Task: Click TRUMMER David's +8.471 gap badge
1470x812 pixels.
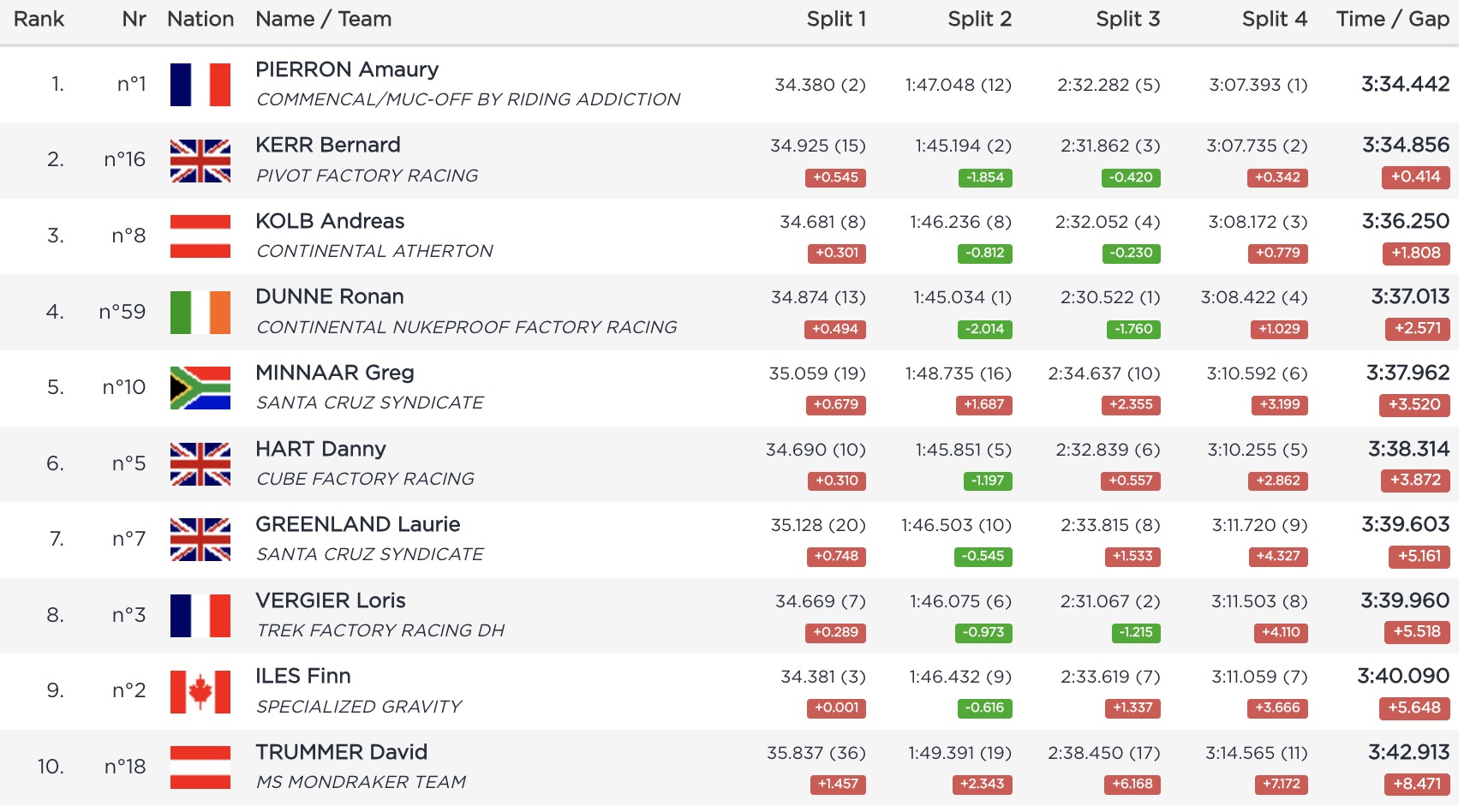Action: point(1415,784)
